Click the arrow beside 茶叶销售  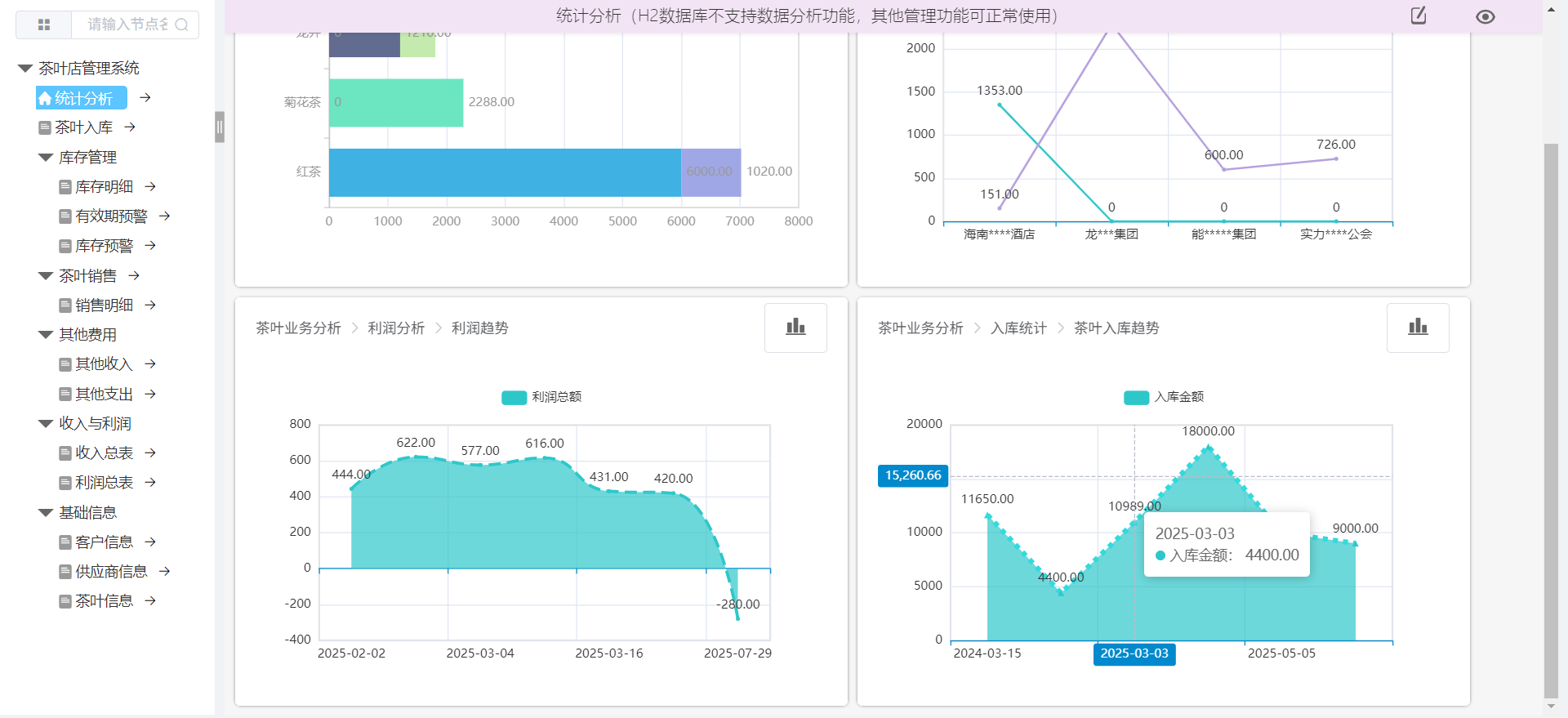(134, 276)
